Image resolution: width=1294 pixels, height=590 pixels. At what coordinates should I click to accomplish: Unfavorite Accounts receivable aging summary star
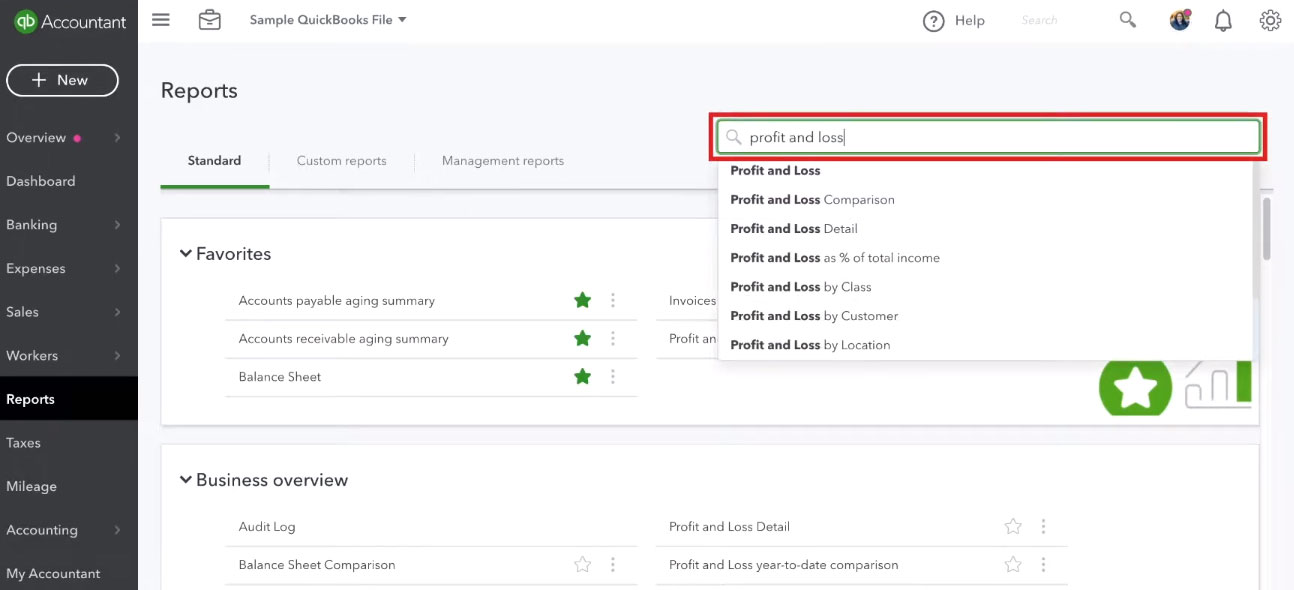click(x=582, y=338)
